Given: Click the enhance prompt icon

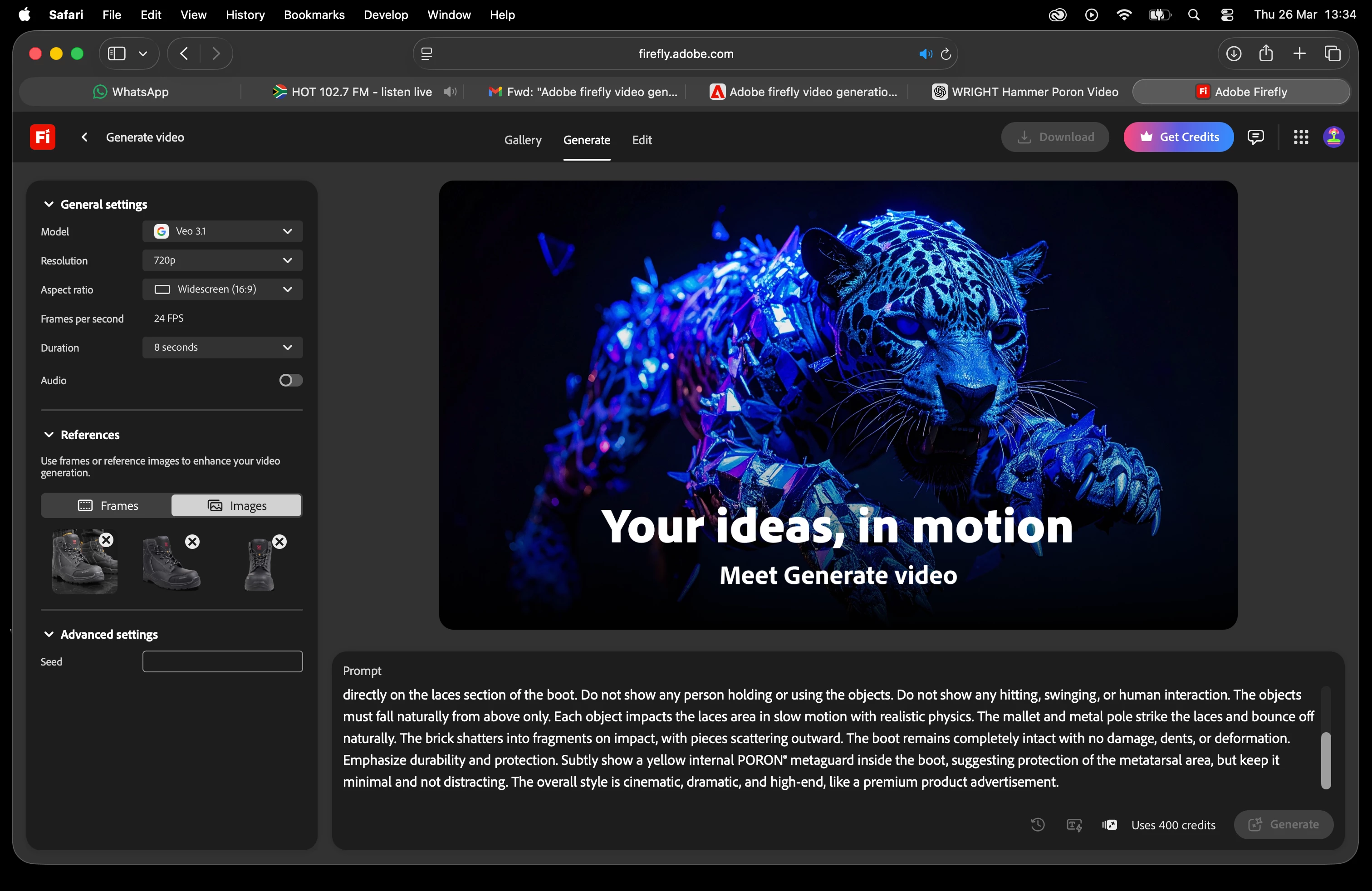Looking at the screenshot, I should pos(1074,825).
